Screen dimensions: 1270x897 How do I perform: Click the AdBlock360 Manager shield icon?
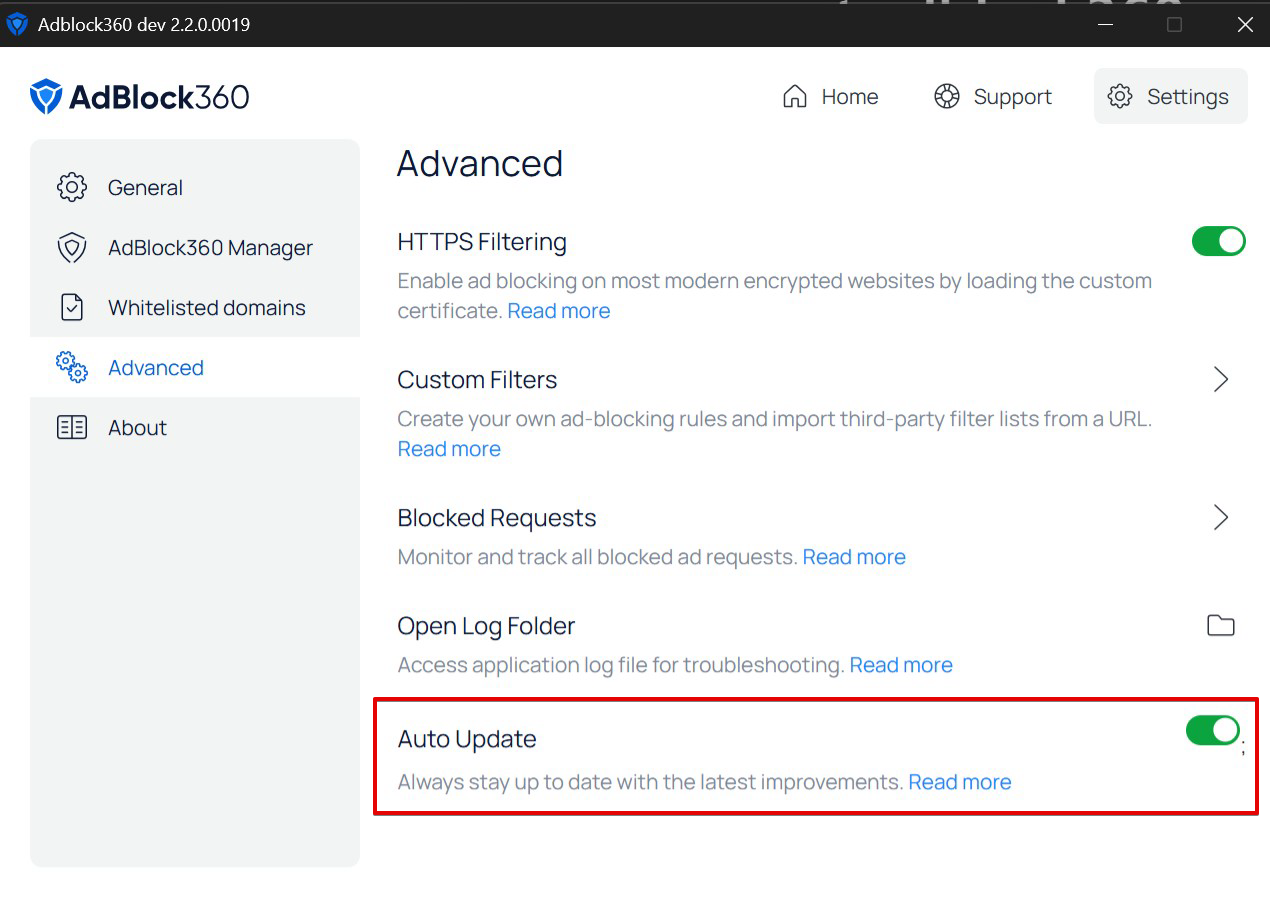(72, 248)
